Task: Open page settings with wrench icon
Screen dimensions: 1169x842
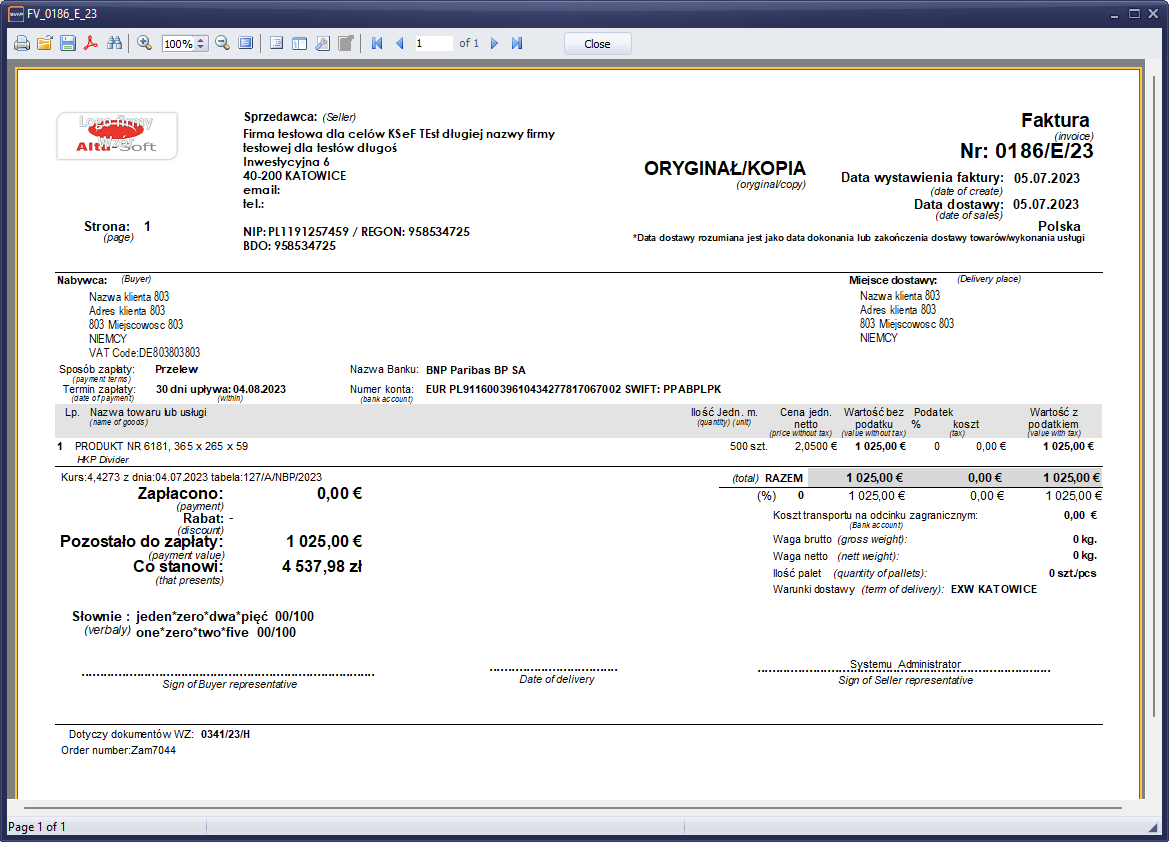Action: [322, 44]
